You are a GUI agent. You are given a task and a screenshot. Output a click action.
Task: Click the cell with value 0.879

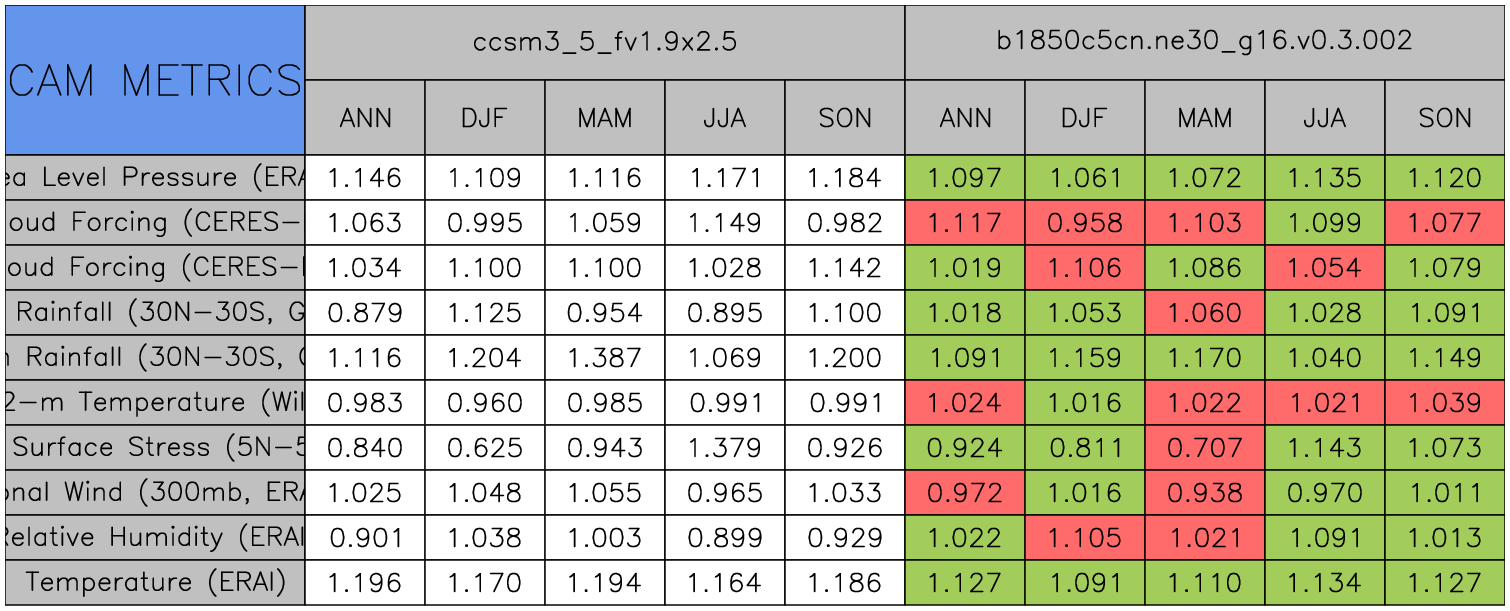(364, 313)
